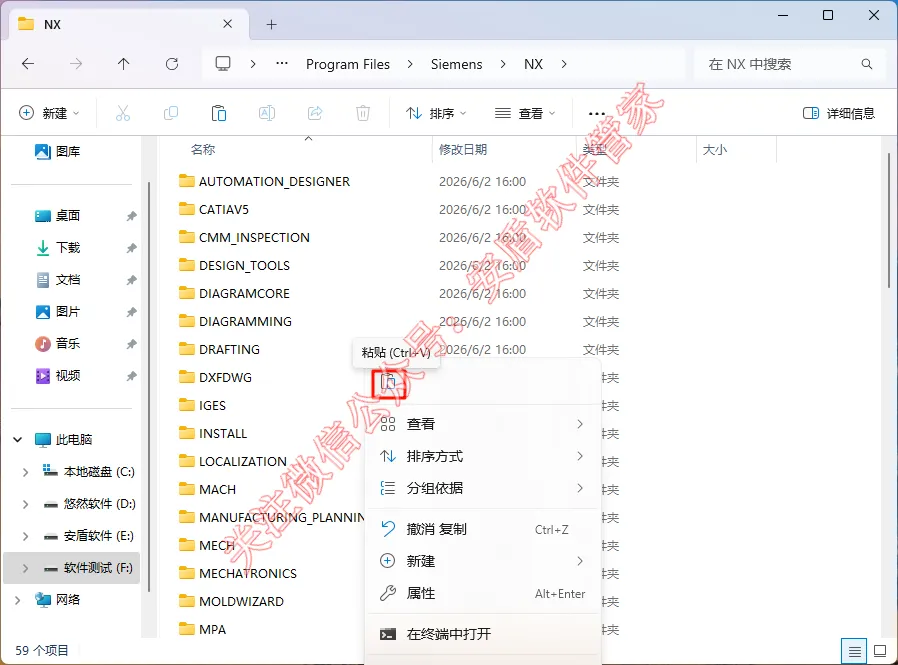Collapse This PC (此电脑) tree node

tap(18, 440)
